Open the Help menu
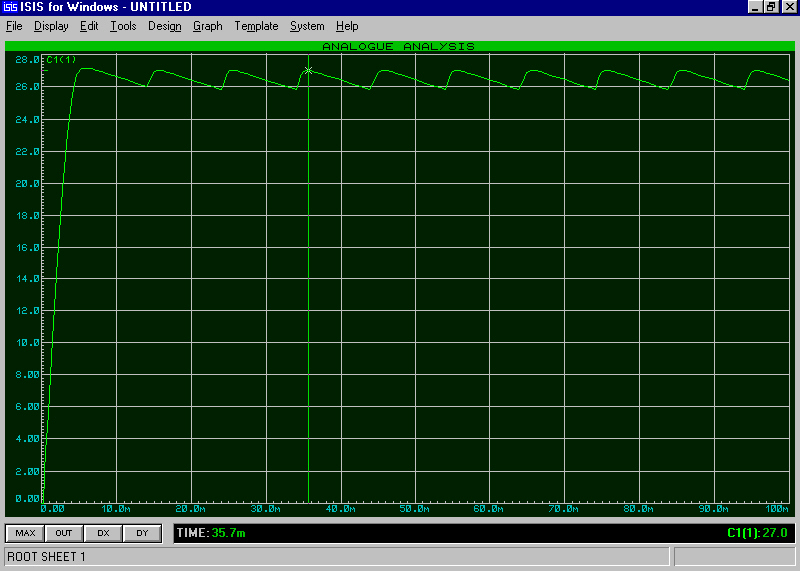Image resolution: width=800 pixels, height=571 pixels. 347,26
